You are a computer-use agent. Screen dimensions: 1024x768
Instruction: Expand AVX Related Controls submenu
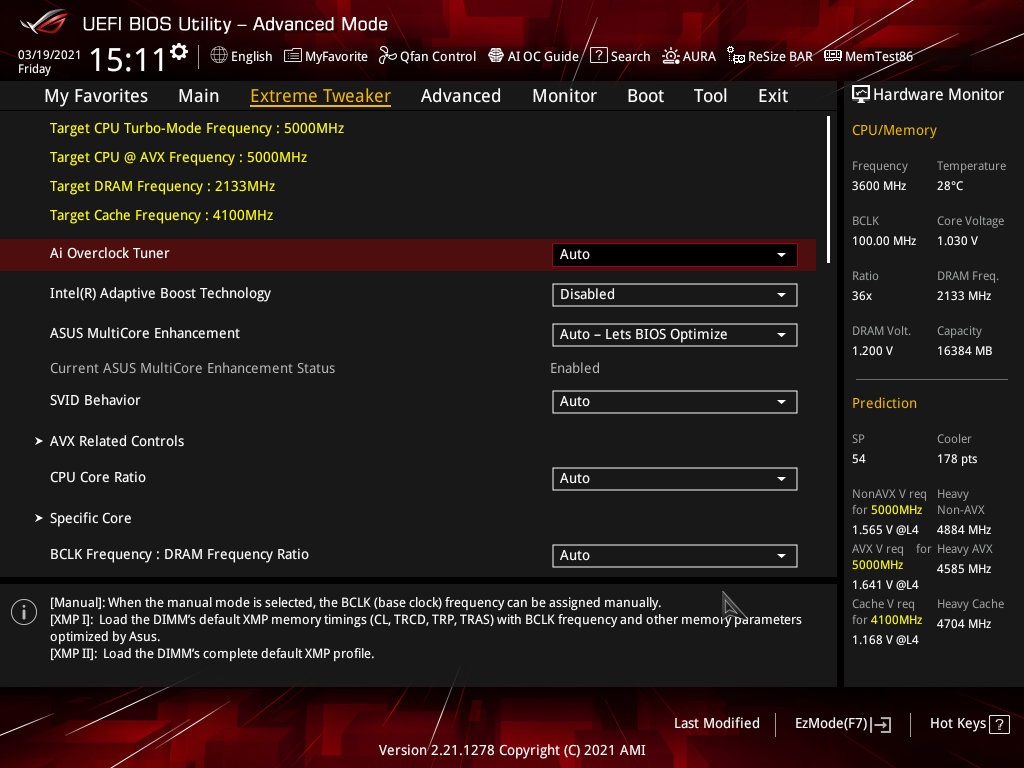coord(110,441)
